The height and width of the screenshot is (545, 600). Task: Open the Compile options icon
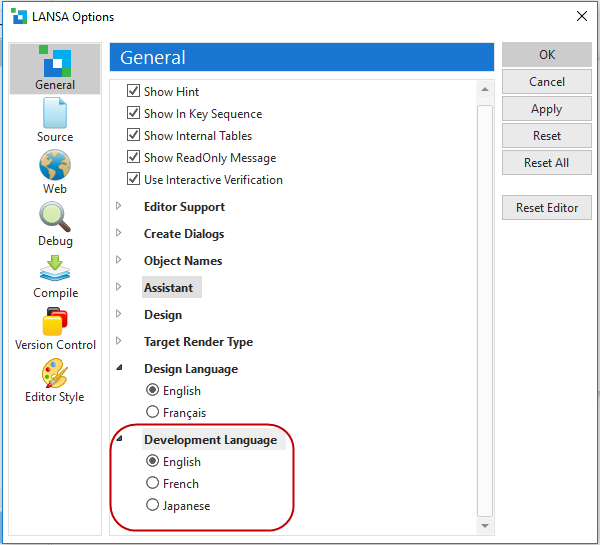(x=55, y=270)
